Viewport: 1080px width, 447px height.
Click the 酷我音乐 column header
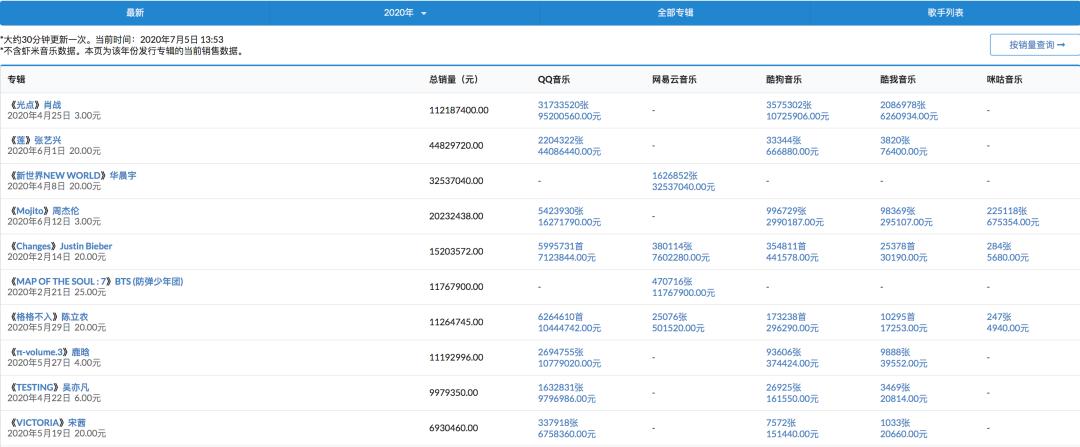pyautogui.click(x=898, y=79)
